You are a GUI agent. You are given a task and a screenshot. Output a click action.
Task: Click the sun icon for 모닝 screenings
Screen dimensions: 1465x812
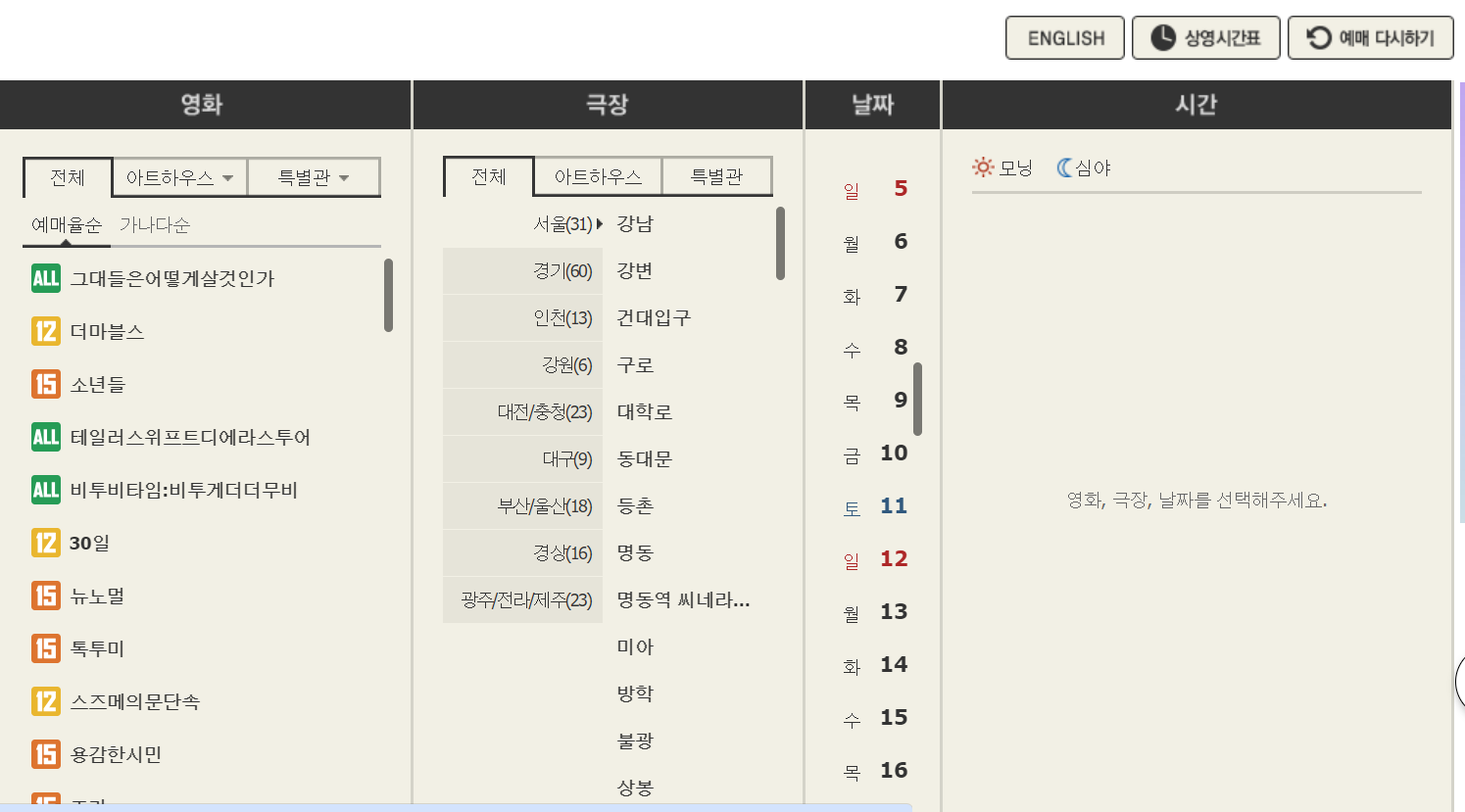(983, 167)
